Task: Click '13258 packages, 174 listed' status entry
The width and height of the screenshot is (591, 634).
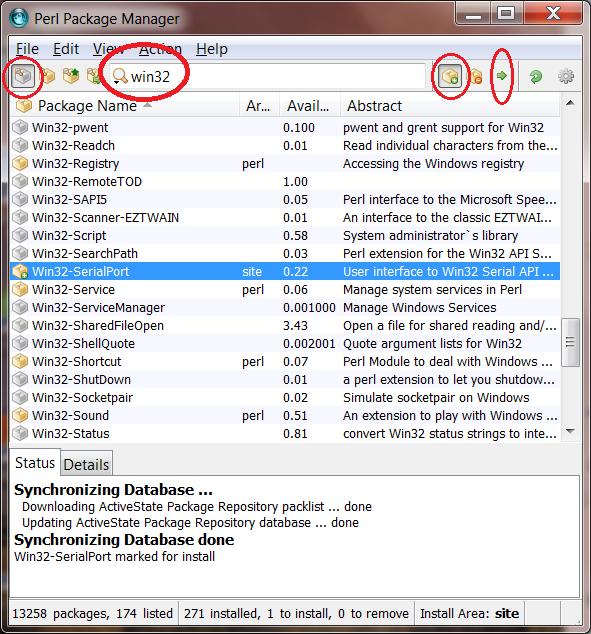Action: (x=93, y=613)
